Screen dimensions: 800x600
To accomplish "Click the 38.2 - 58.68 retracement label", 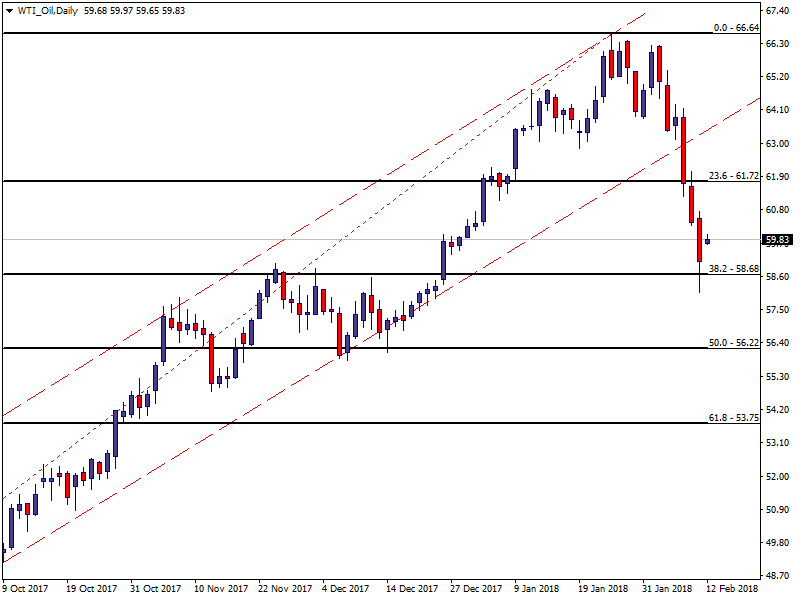I will coord(734,268).
